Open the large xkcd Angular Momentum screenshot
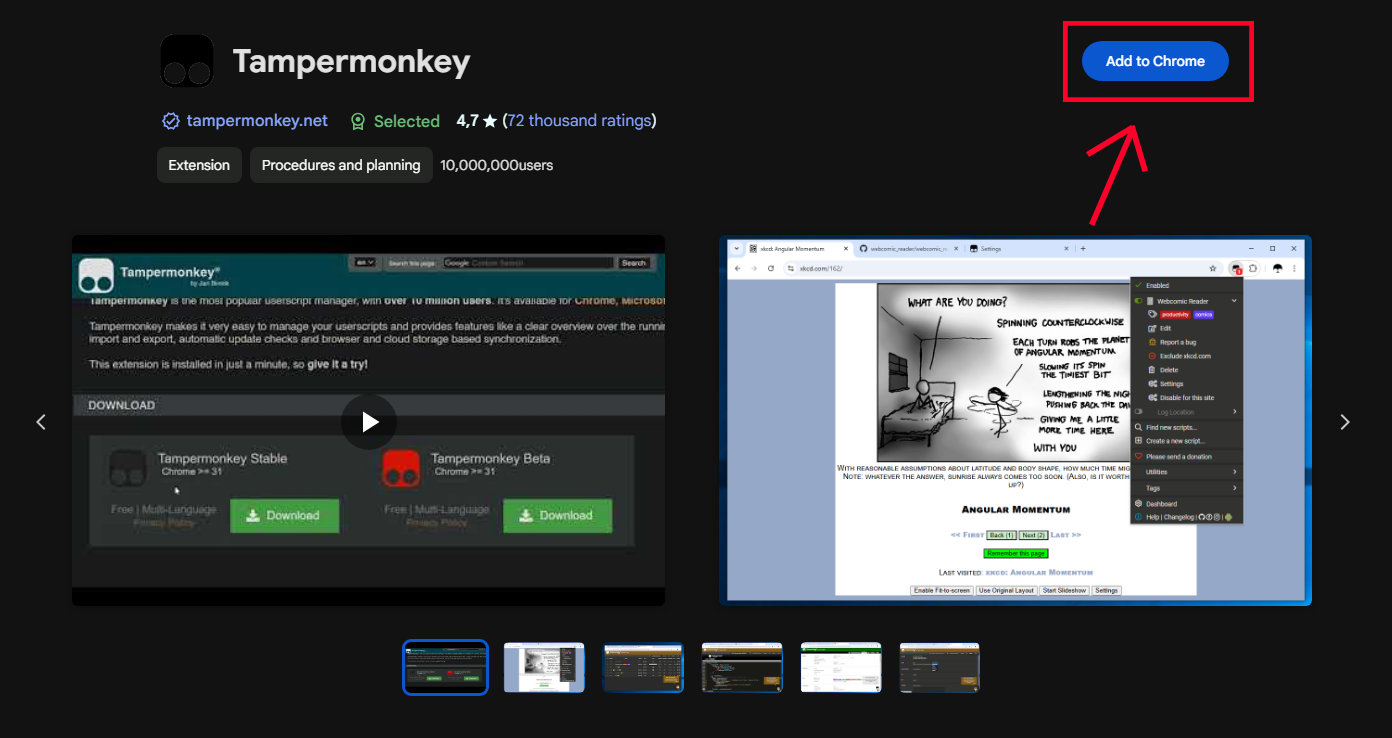The image size is (1392, 738). 1016,420
